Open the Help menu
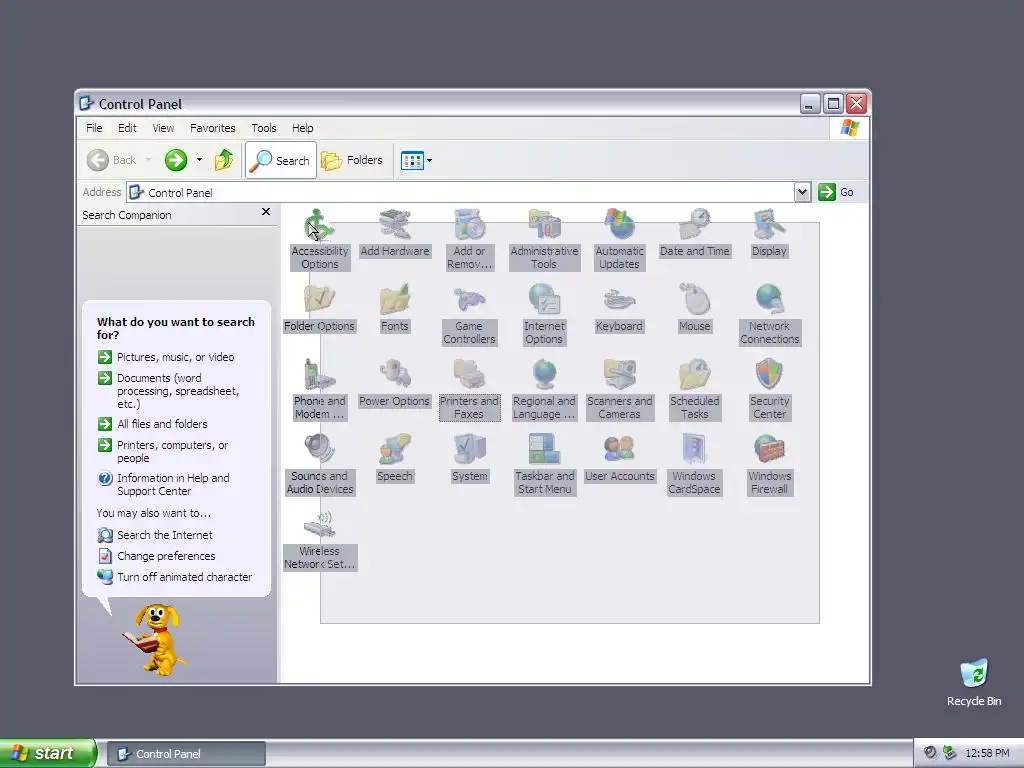 (302, 128)
